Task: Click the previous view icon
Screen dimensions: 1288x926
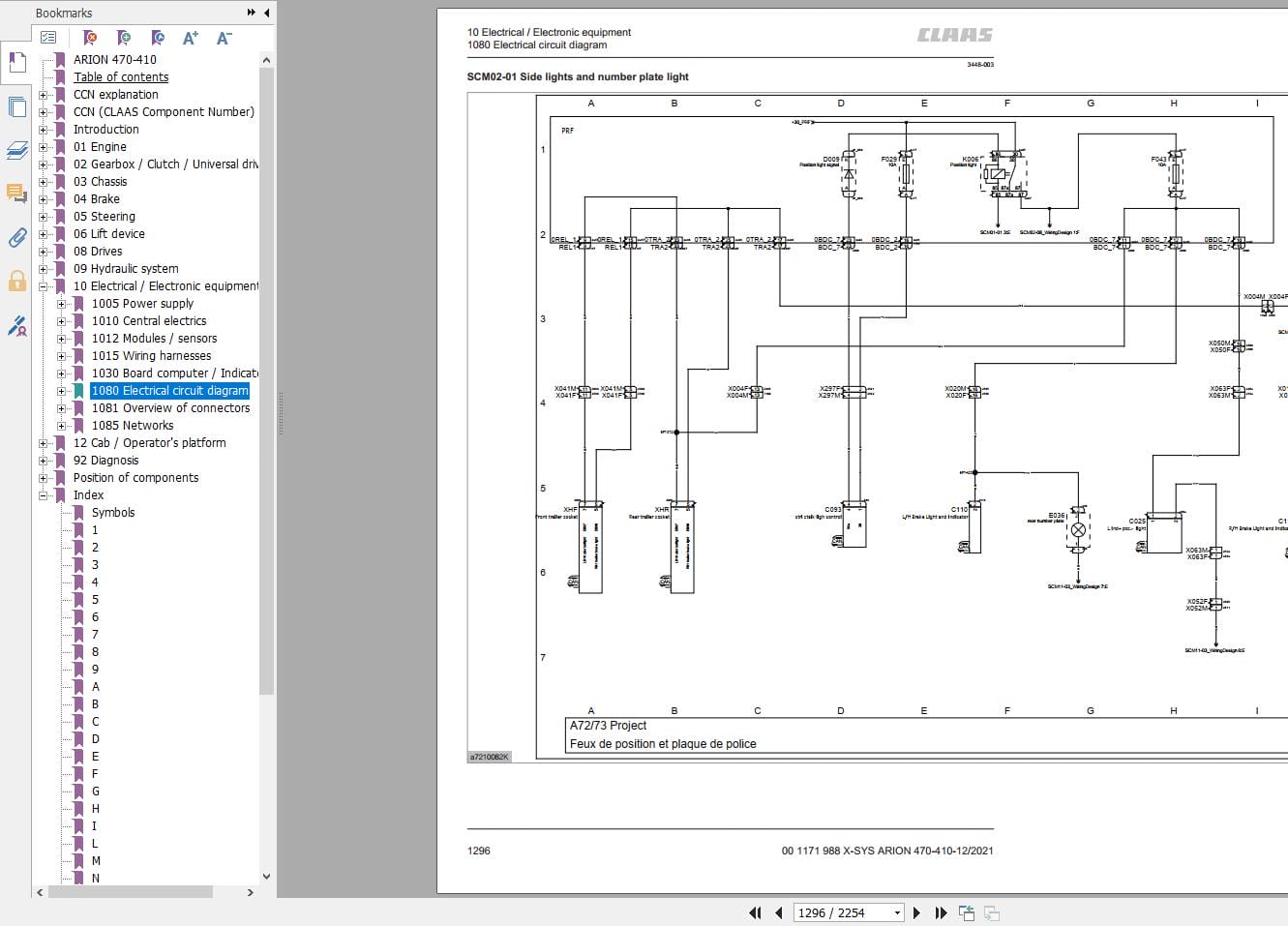Action: tap(966, 912)
